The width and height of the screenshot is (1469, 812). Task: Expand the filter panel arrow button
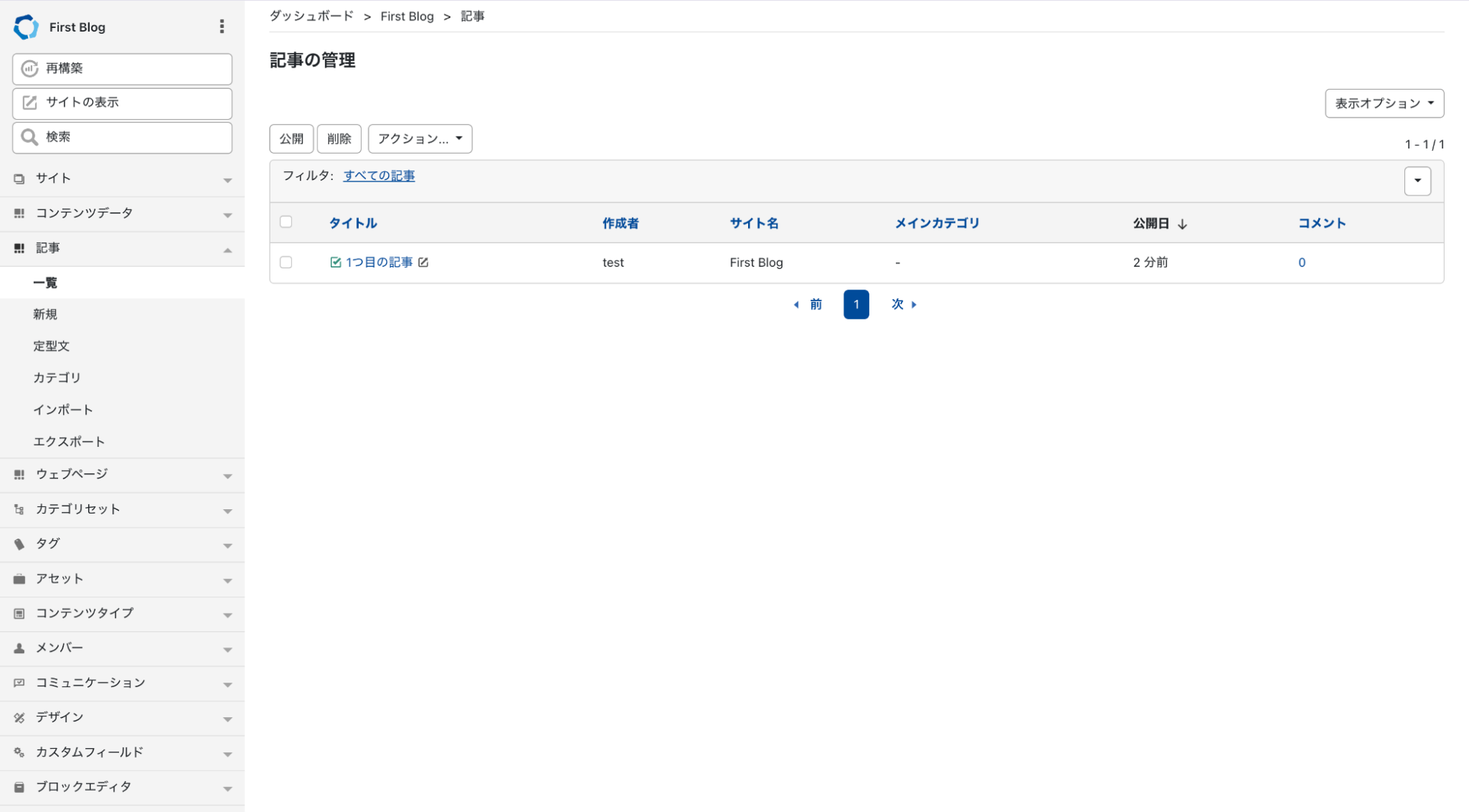point(1417,181)
